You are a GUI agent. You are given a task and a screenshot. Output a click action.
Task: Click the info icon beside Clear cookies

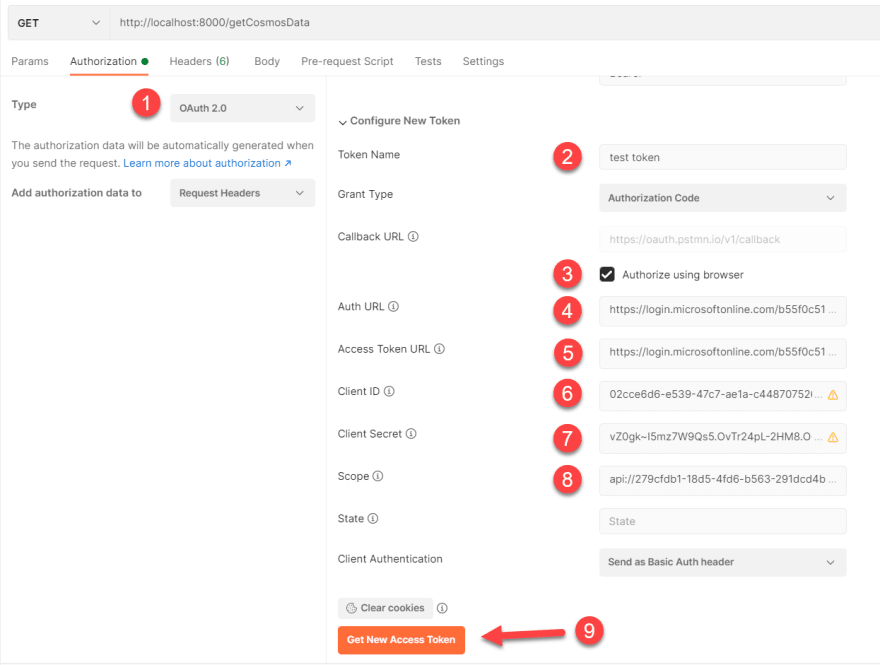coord(442,608)
